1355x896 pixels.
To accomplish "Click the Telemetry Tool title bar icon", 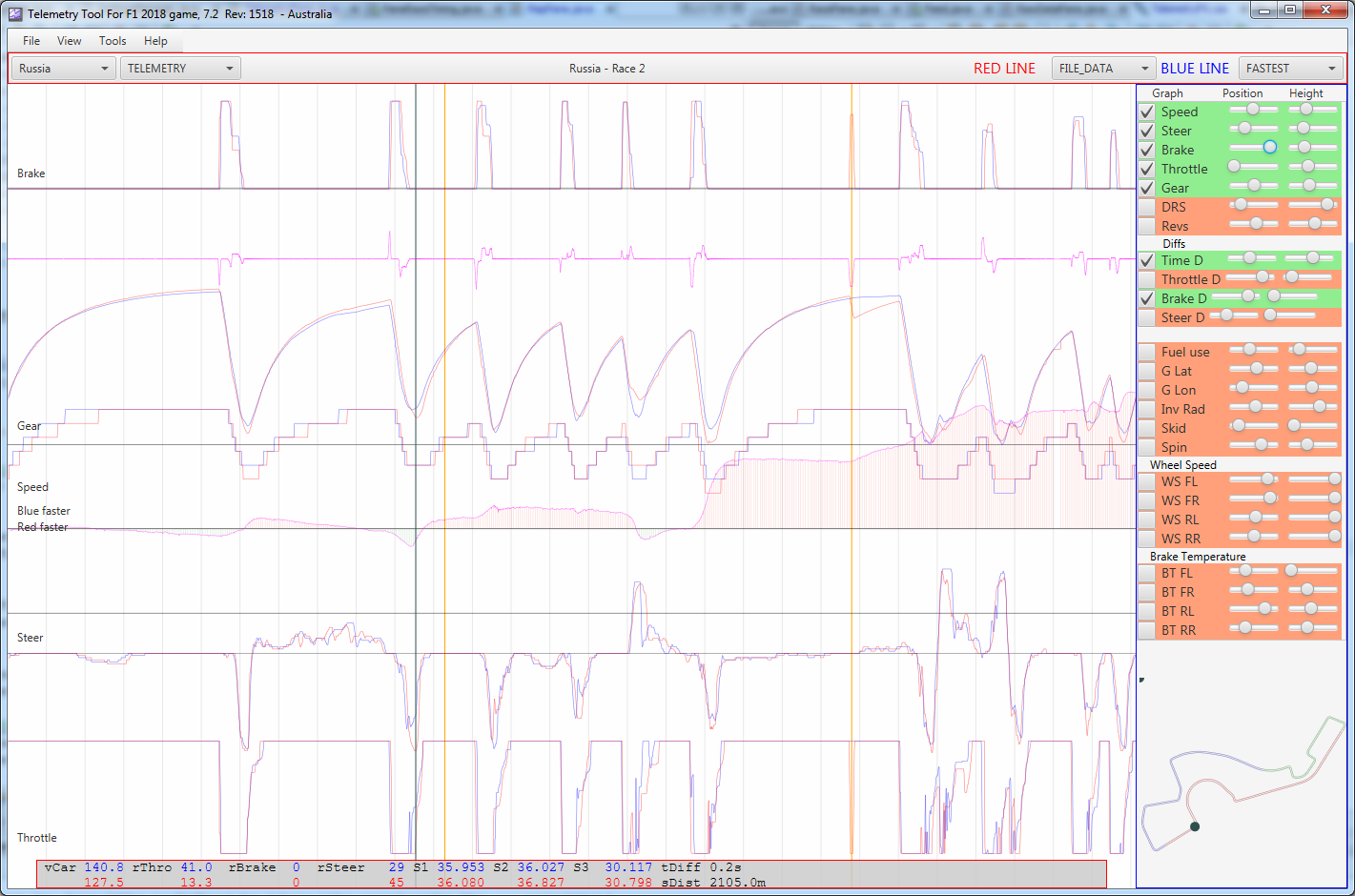I will (x=15, y=14).
